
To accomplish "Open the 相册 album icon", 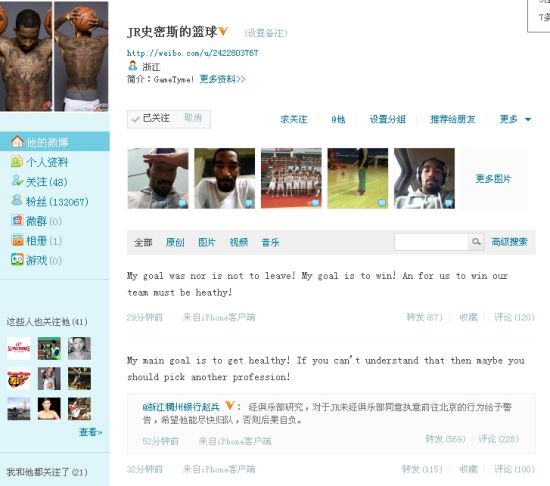I will [17, 240].
